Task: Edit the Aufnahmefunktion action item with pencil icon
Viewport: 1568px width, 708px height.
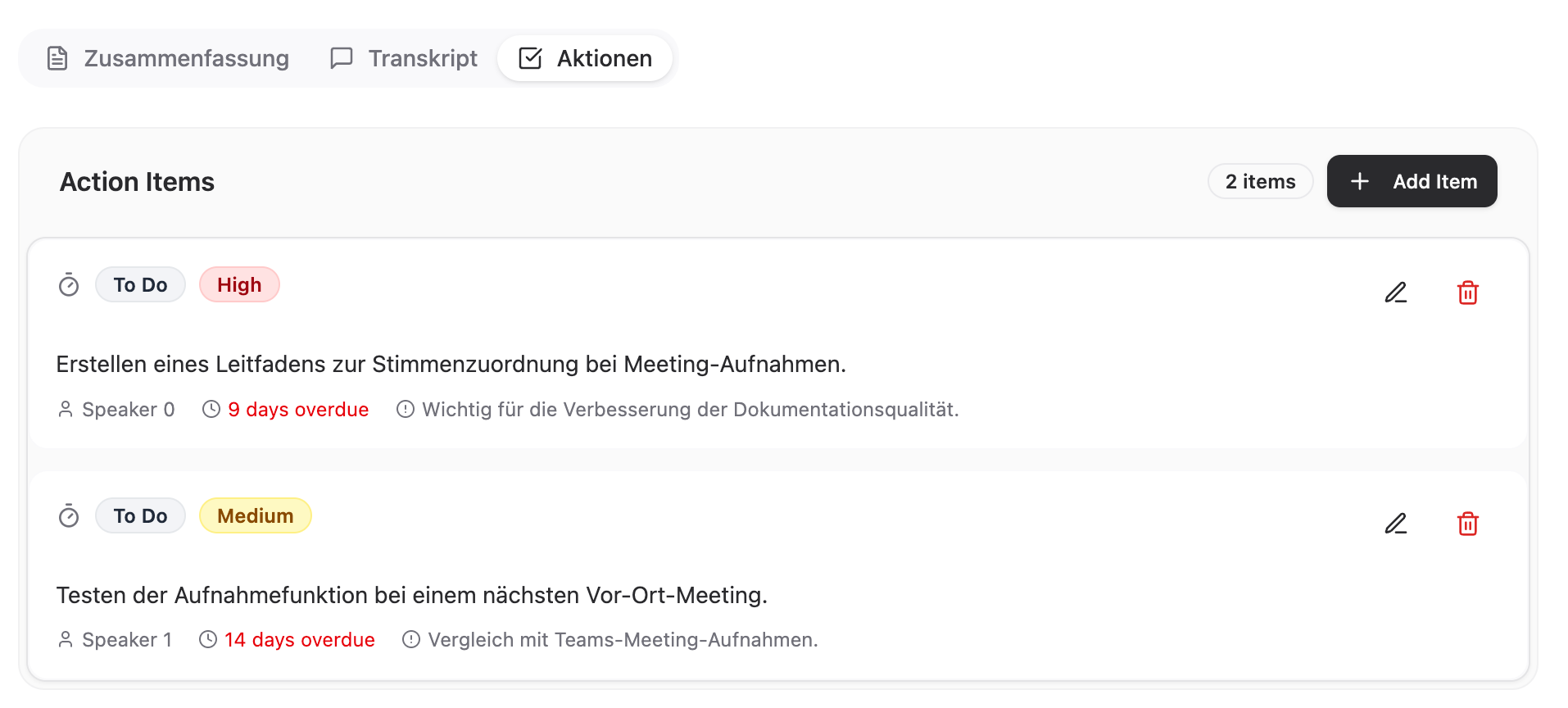Action: pos(1396,524)
